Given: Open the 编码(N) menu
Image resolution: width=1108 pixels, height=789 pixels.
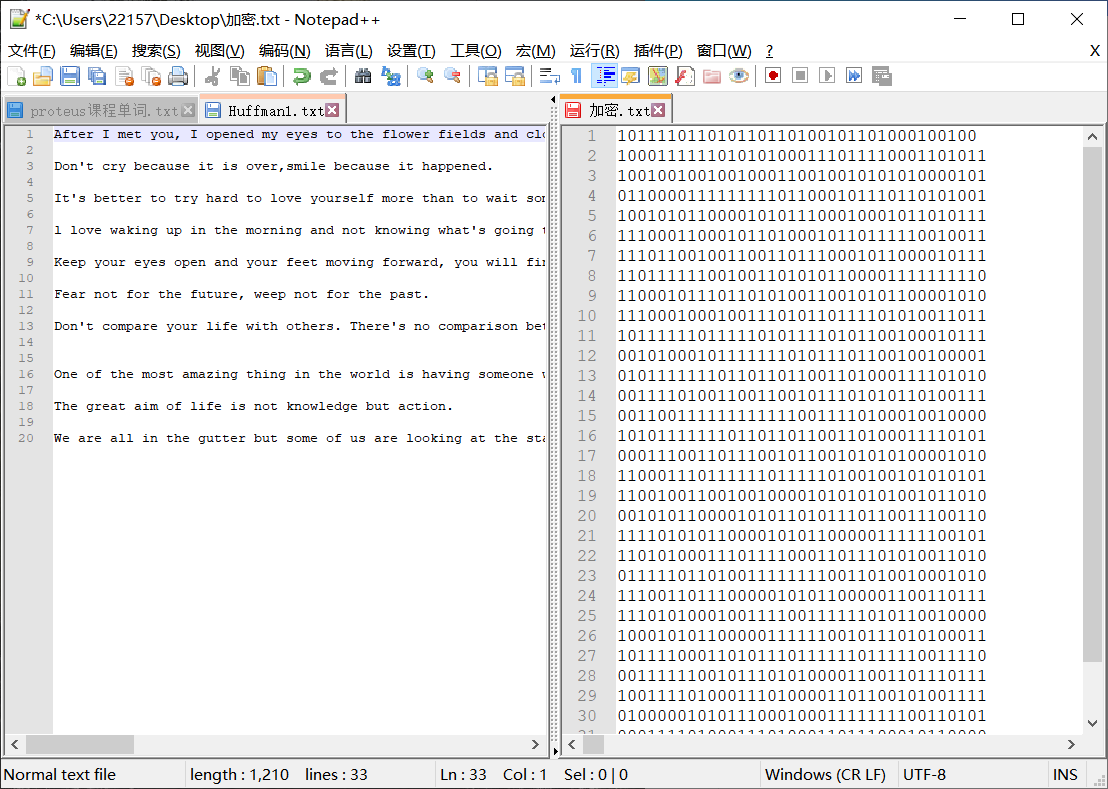Looking at the screenshot, I should coord(284,51).
